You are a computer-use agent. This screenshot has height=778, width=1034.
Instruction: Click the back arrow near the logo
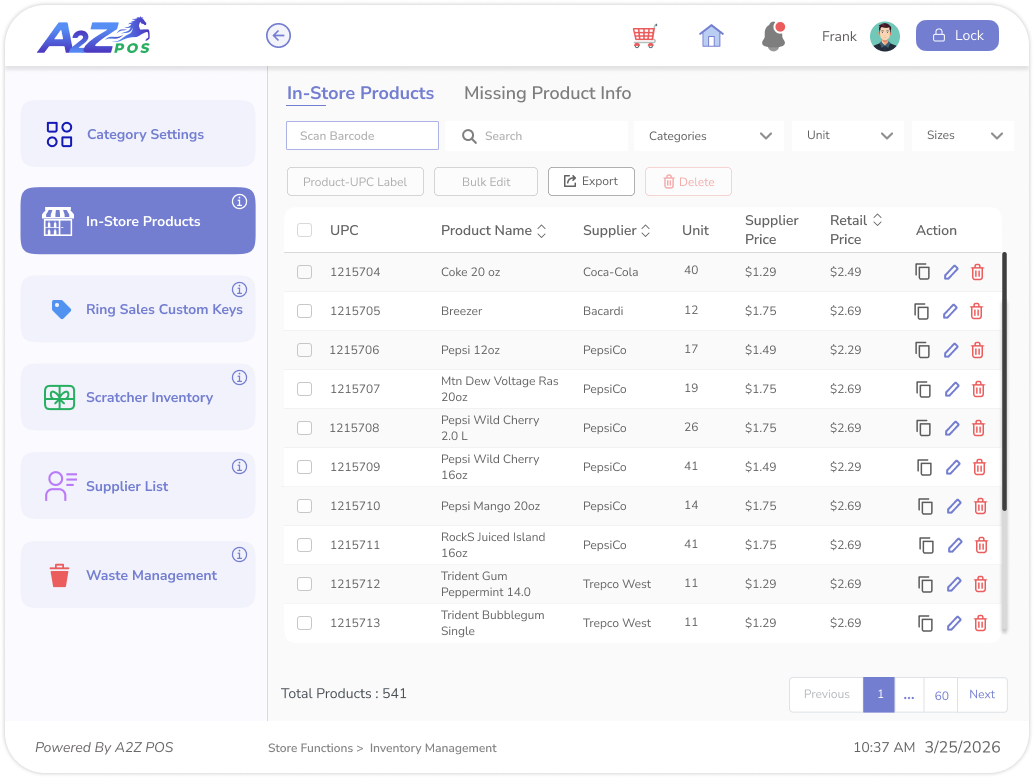click(278, 35)
